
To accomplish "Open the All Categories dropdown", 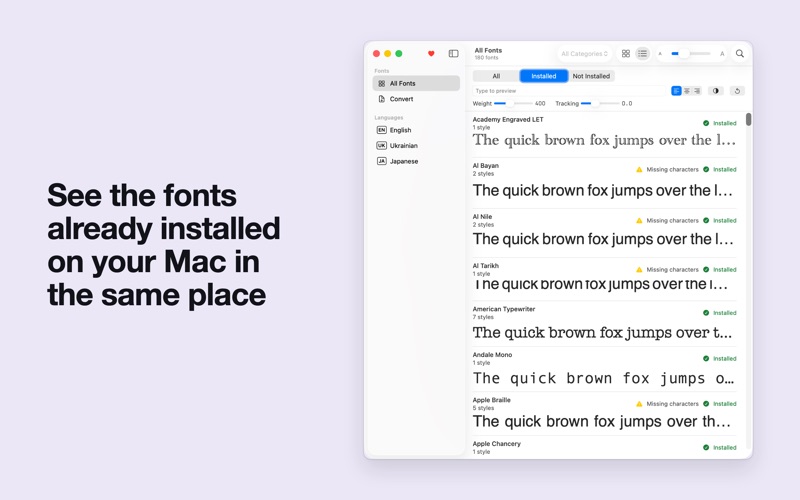I will coord(584,54).
